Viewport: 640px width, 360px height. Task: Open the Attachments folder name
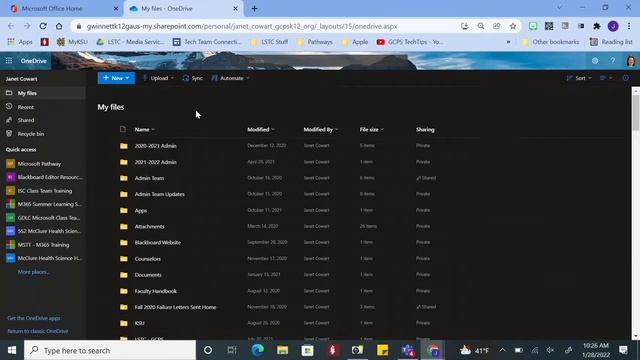coord(149,227)
